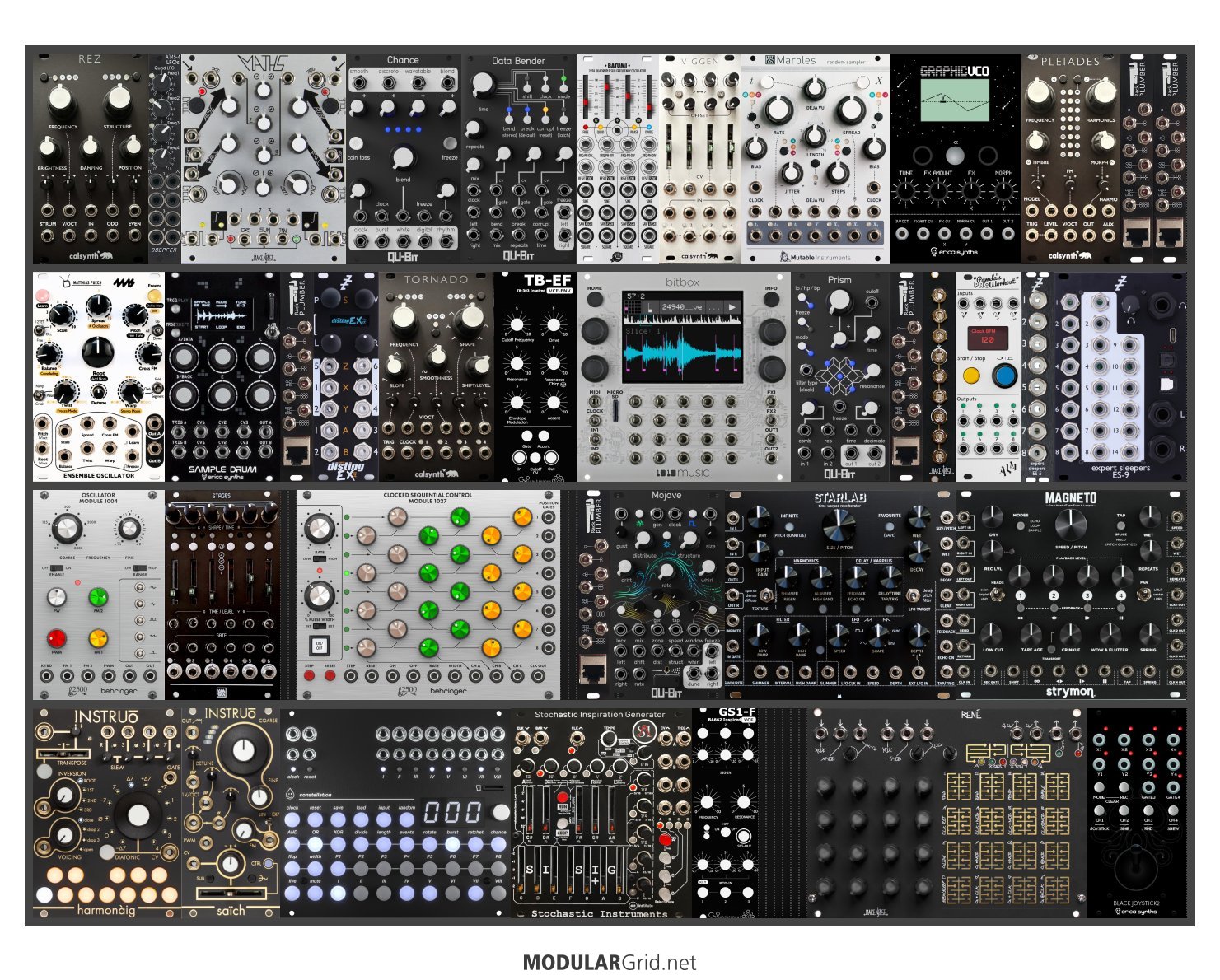The width and height of the screenshot is (1220, 980).
Task: Click the XOR button on Constellation
Action: click(x=338, y=844)
